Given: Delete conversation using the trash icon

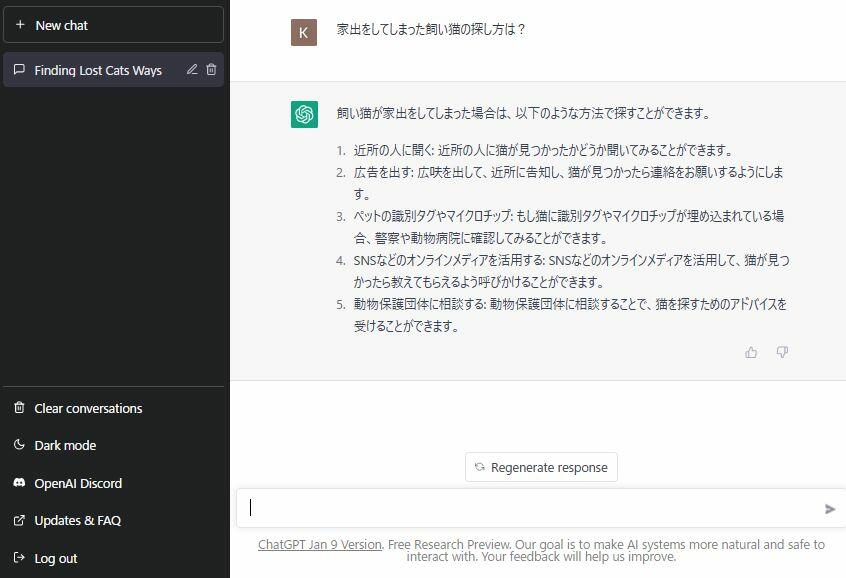Looking at the screenshot, I should 211,70.
